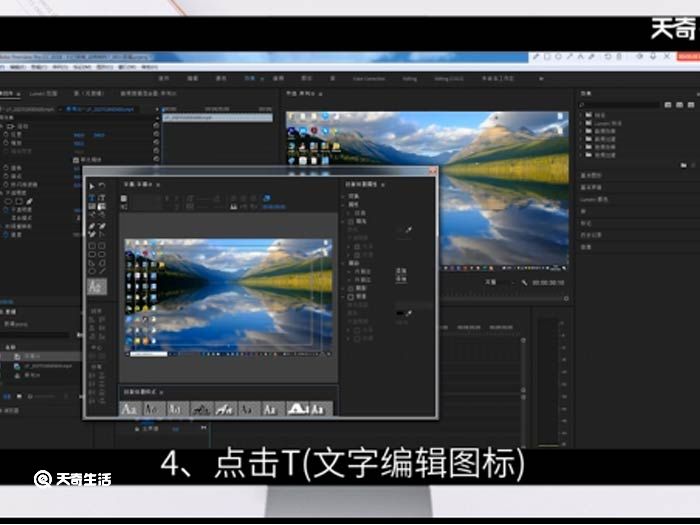This screenshot has width=700, height=525.
Task: Select the Vertical Type tool
Action: (x=102, y=198)
